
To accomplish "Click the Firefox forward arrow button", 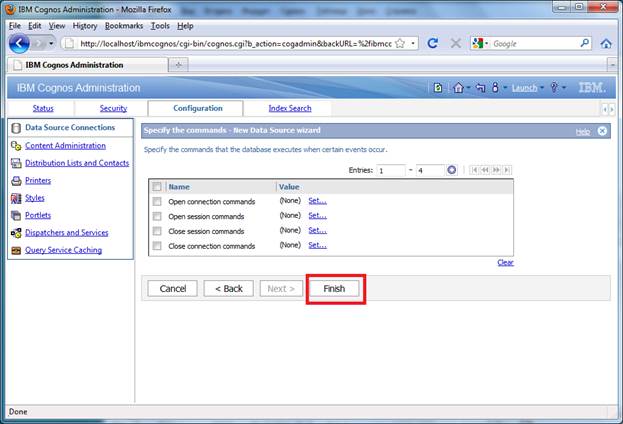I will (x=40, y=43).
